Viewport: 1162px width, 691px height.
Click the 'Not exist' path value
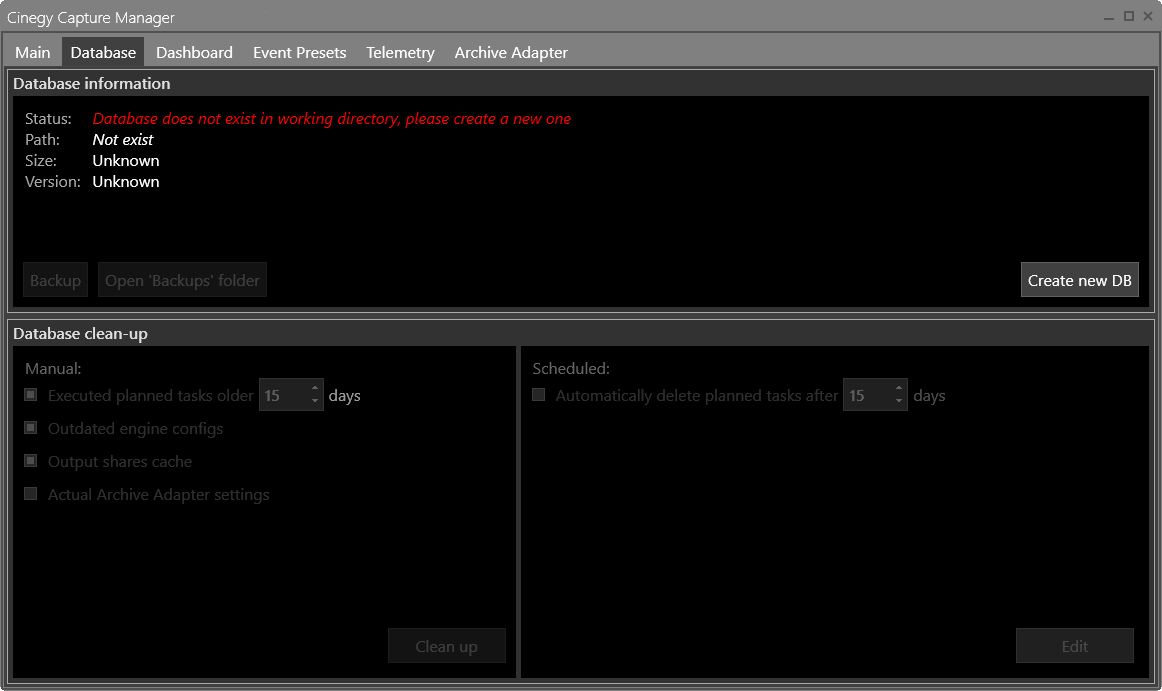[123, 139]
